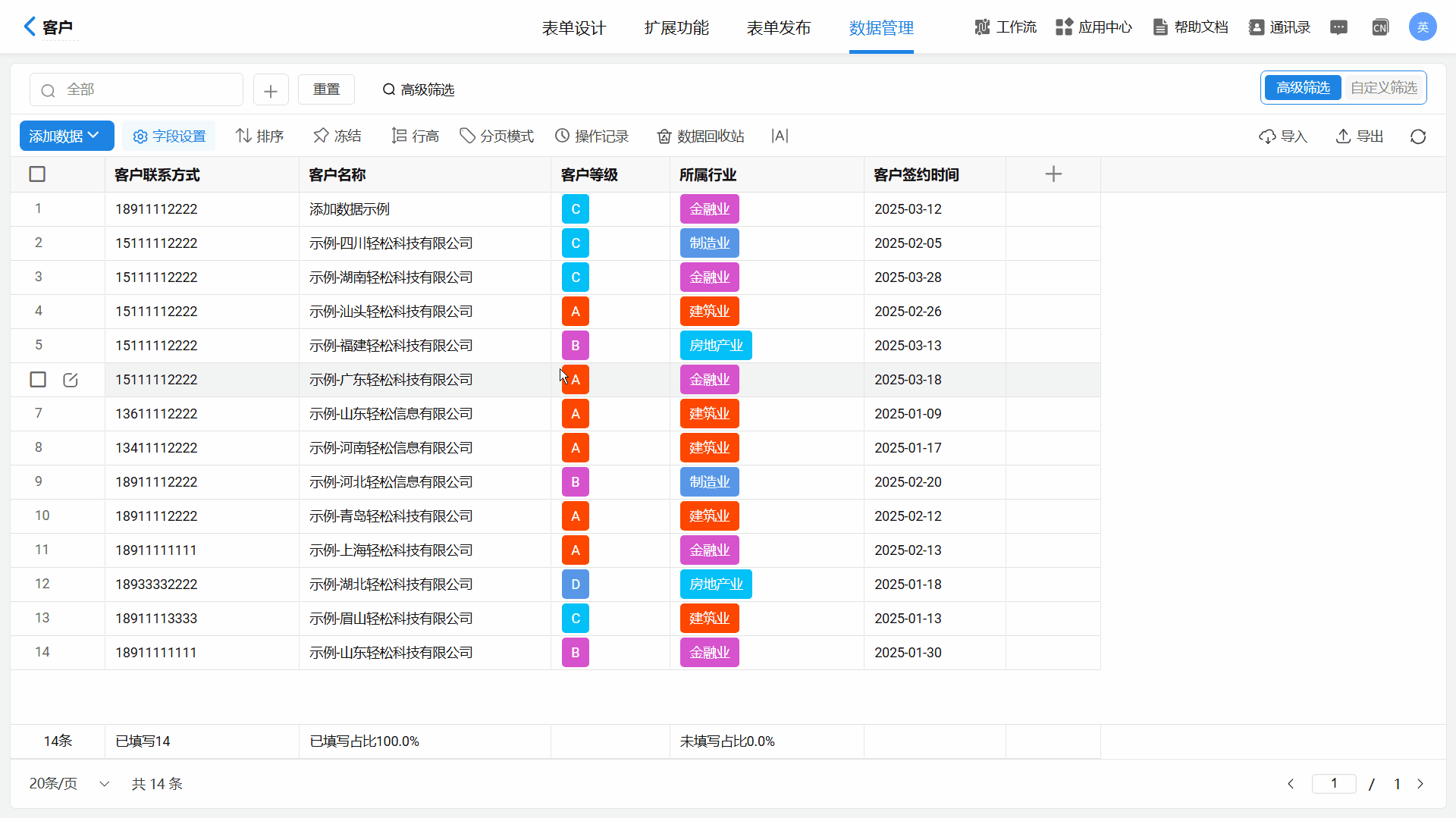Switch to the 表单设计 tab
The height and width of the screenshot is (818, 1456).
pyautogui.click(x=574, y=28)
